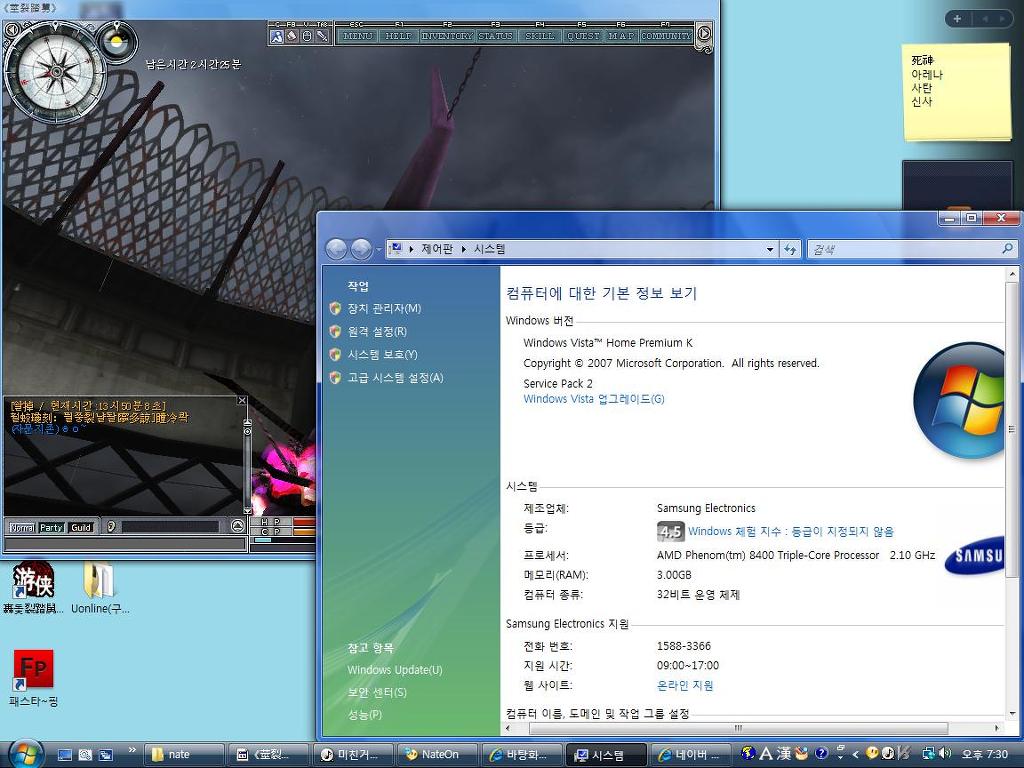
Task: Open the Uonline folder on desktop
Action: coord(99,580)
